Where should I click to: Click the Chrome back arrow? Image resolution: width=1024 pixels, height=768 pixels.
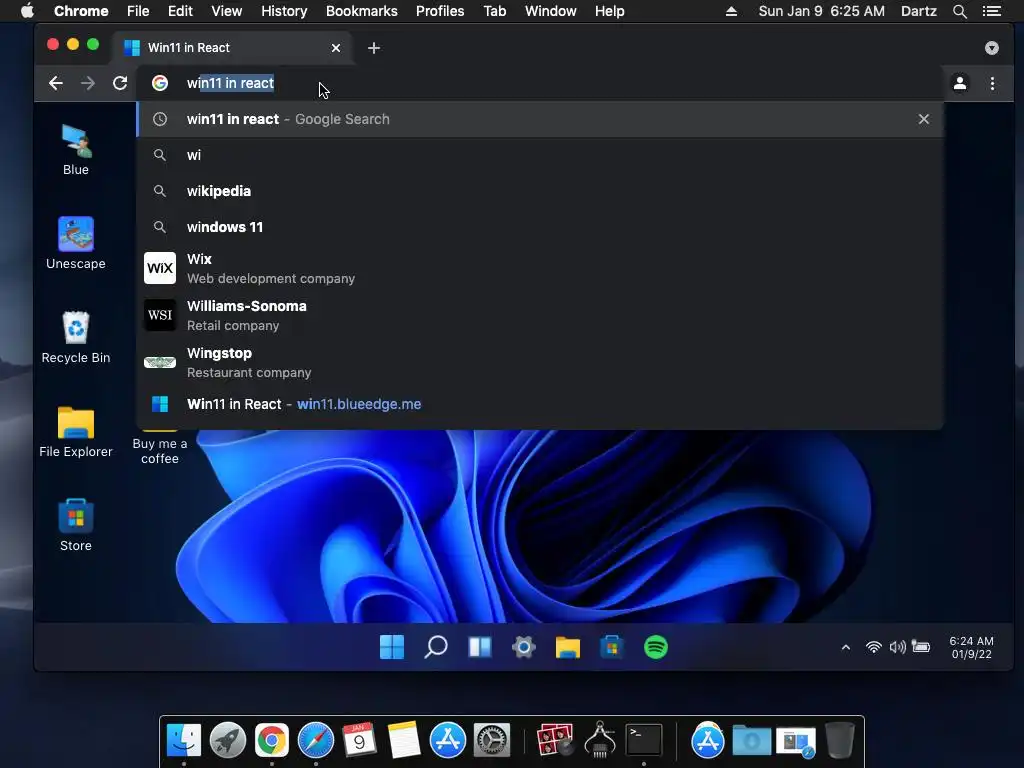pyautogui.click(x=56, y=83)
